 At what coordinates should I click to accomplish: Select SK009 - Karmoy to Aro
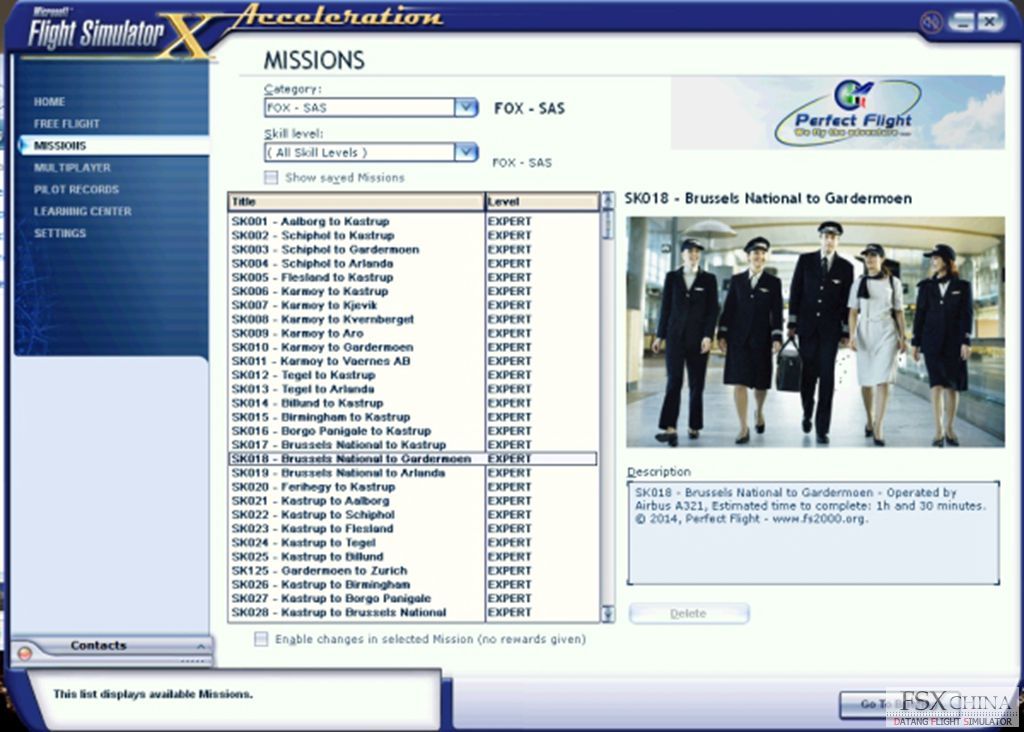[413, 333]
